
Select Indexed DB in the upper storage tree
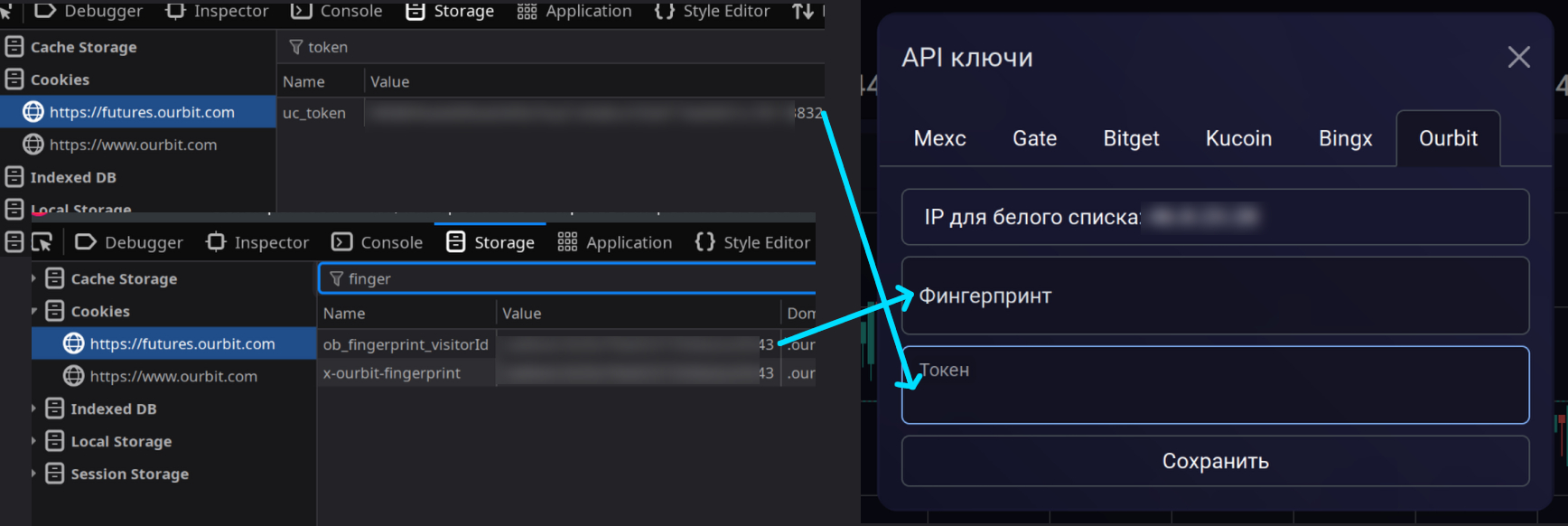(x=73, y=177)
